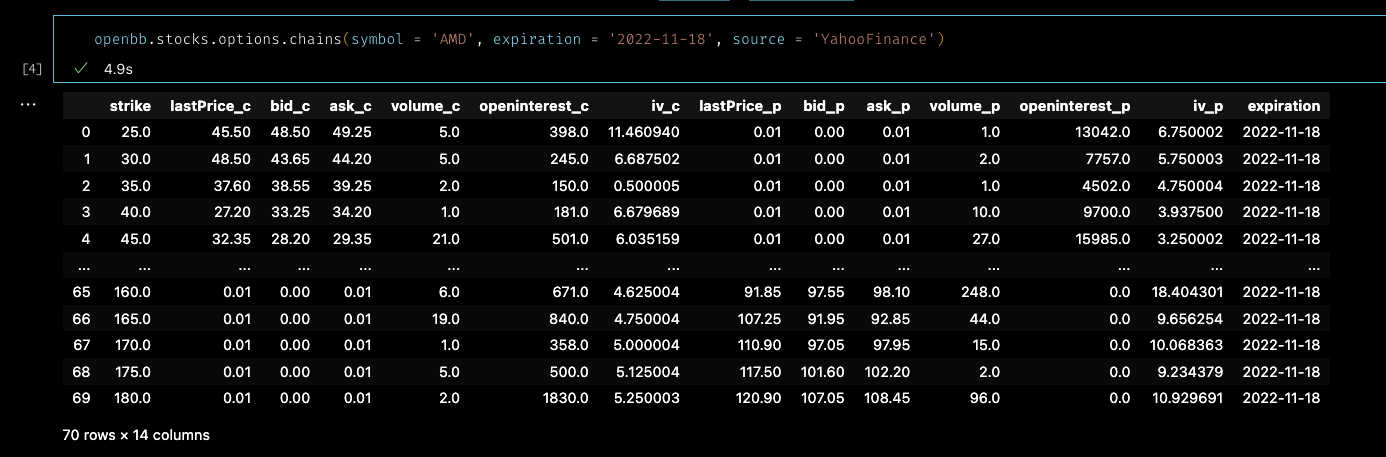Image resolution: width=1386 pixels, height=457 pixels.
Task: Select the 107.25 lastPrice_p value
Action: 757,319
